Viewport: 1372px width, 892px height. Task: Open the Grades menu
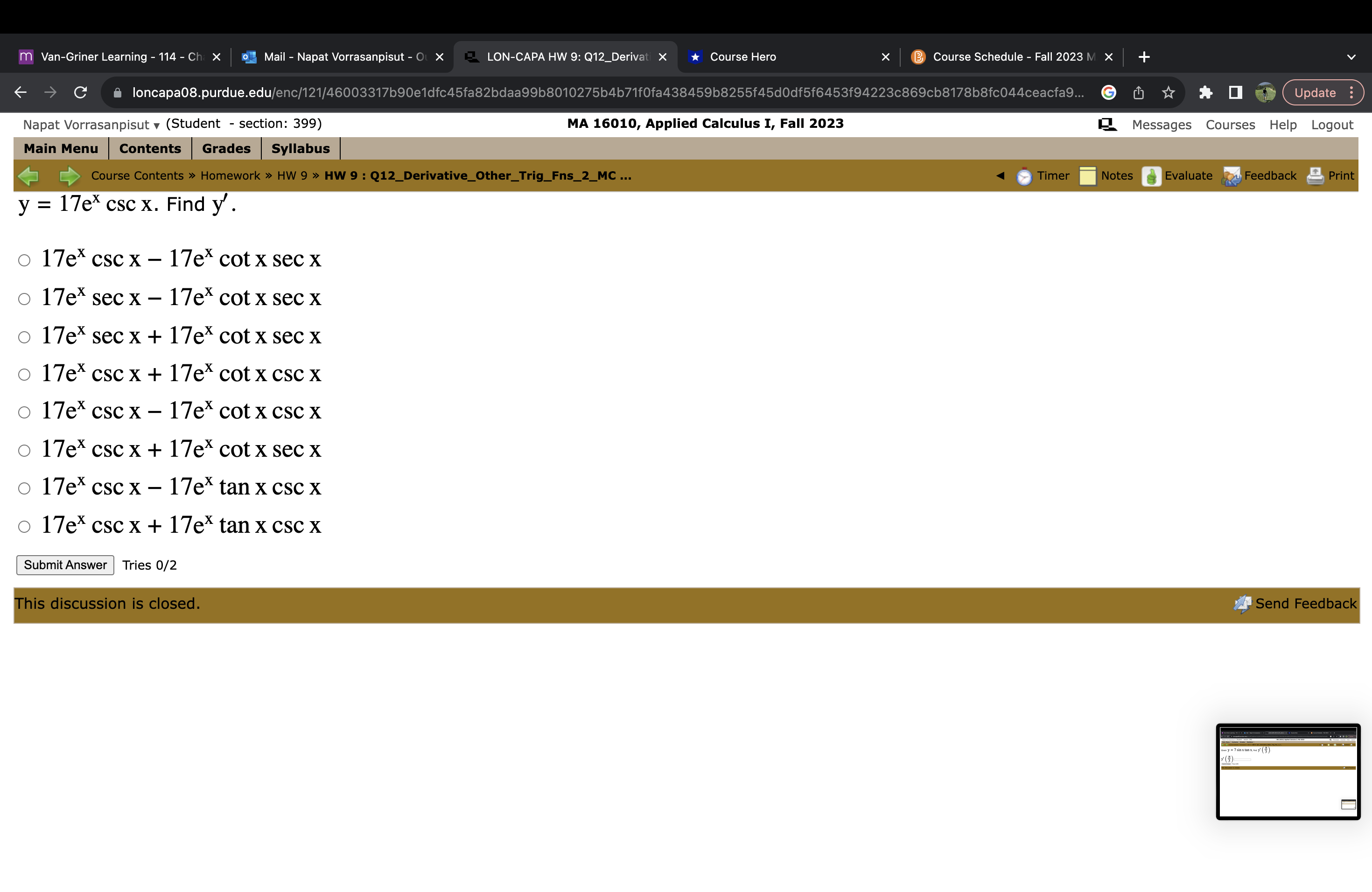[226, 149]
